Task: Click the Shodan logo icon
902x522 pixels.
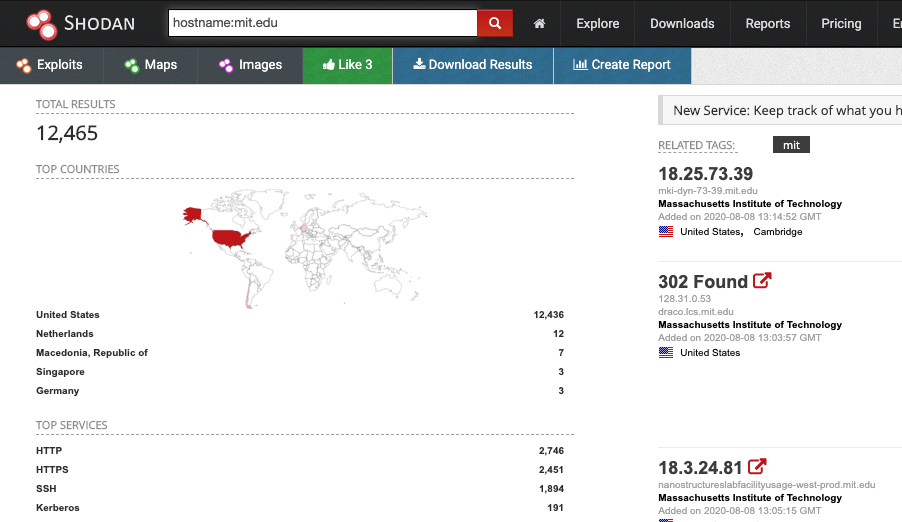Action: click(41, 24)
